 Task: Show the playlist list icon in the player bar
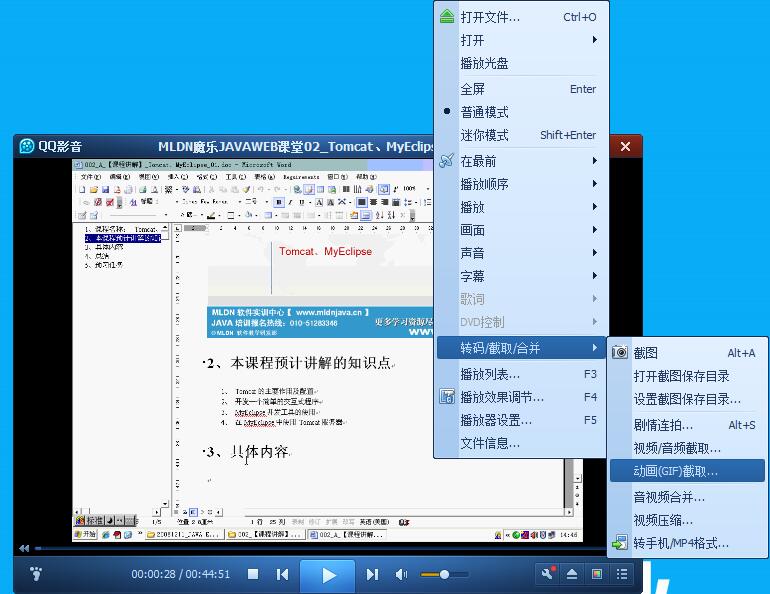click(x=622, y=574)
